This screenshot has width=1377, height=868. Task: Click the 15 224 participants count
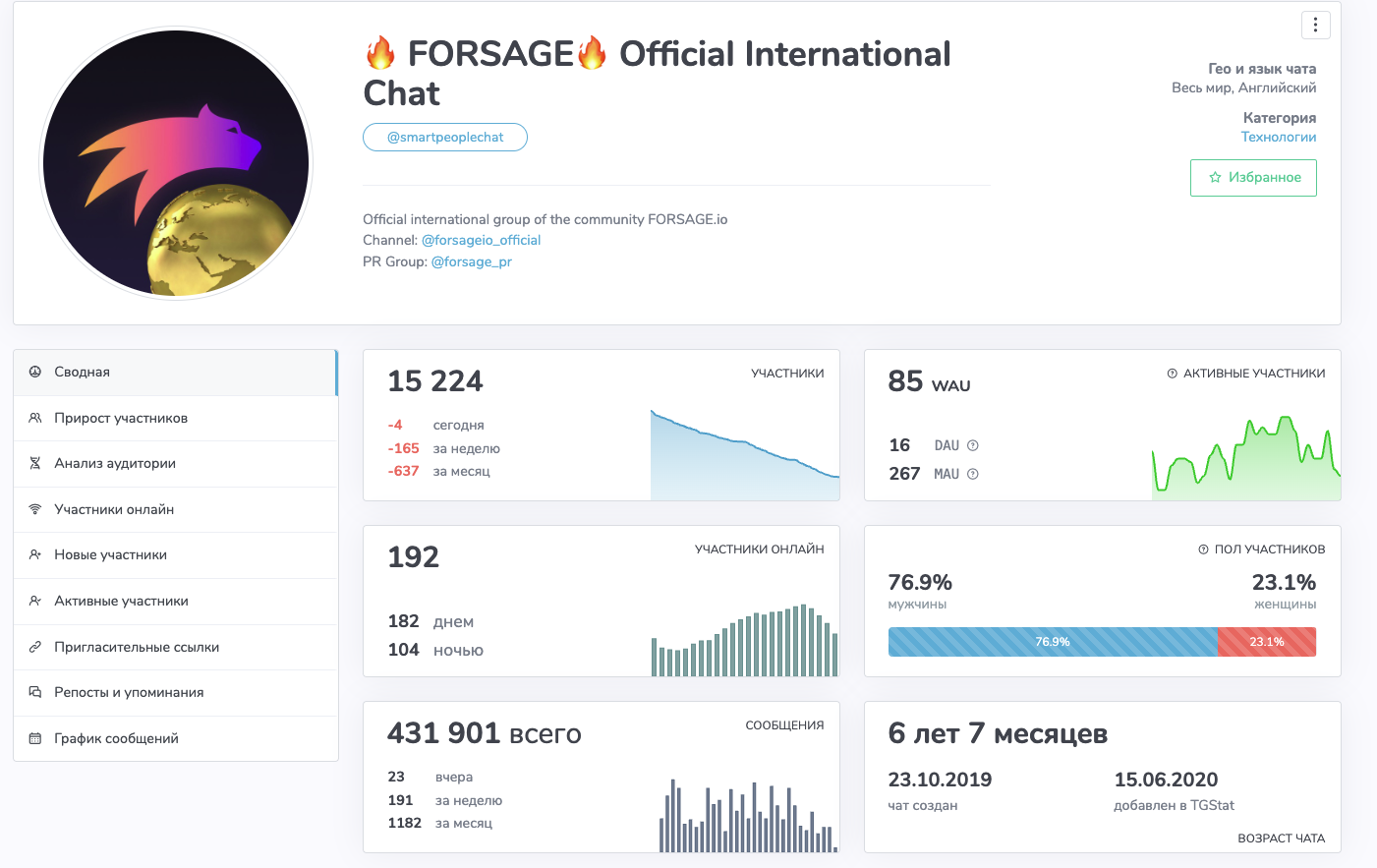tap(435, 381)
